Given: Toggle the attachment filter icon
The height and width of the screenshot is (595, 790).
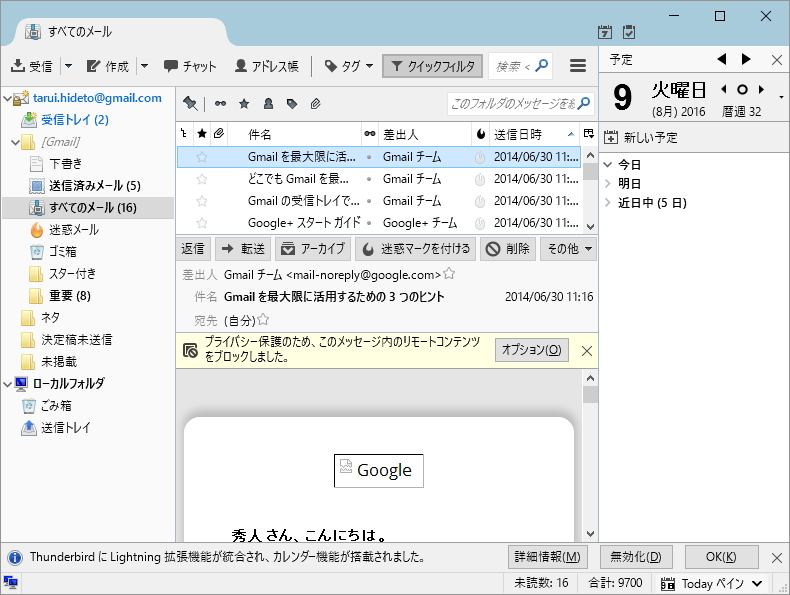Looking at the screenshot, I should pyautogui.click(x=315, y=104).
